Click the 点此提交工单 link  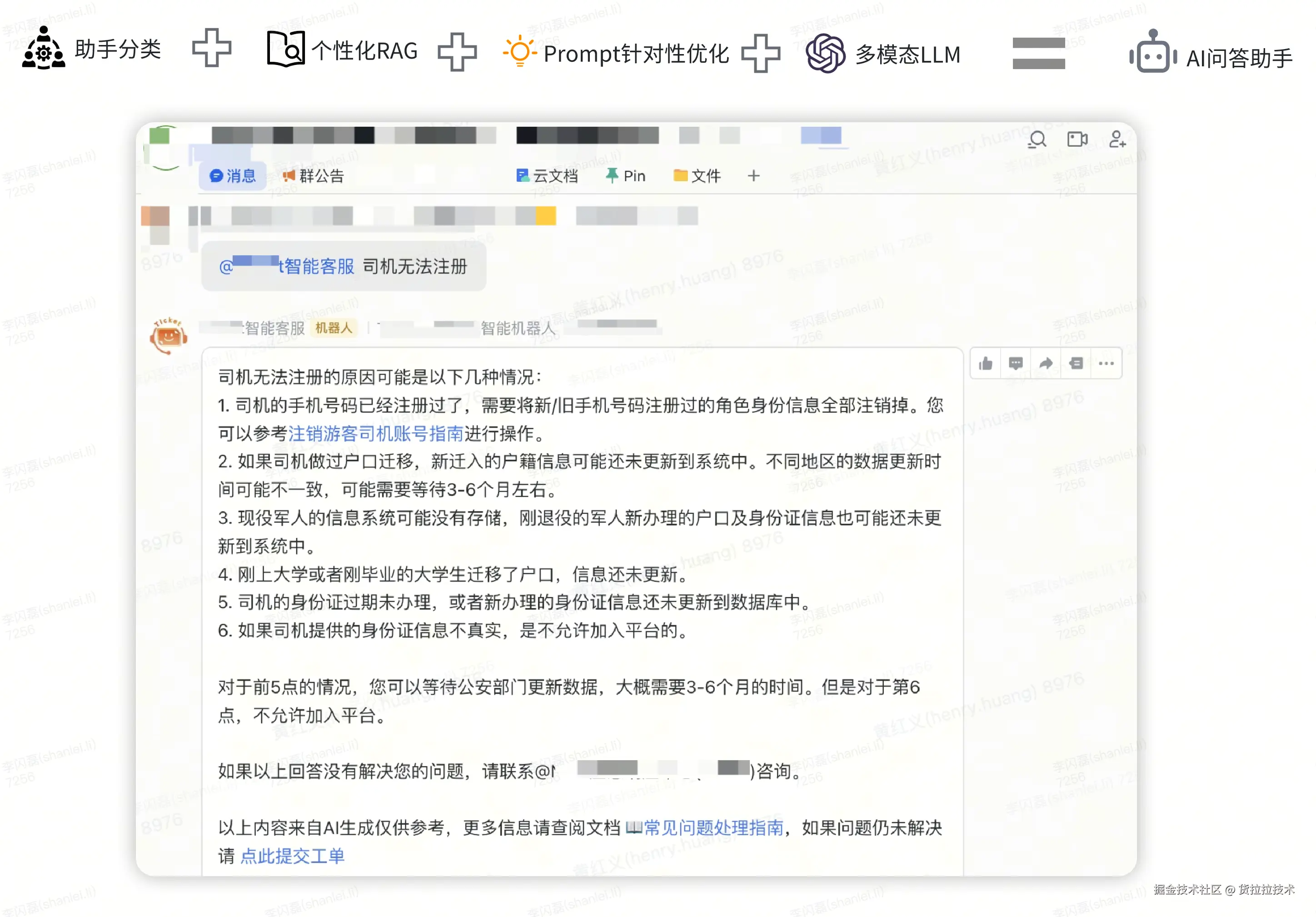pos(292,856)
